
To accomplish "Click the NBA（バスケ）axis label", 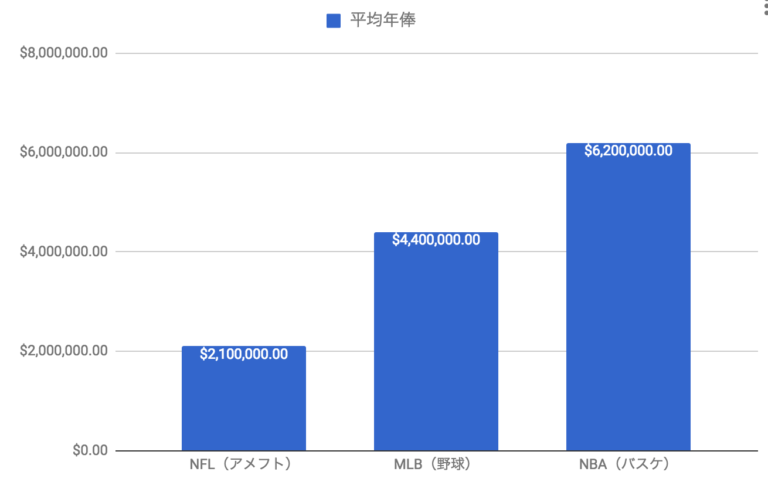I will pos(624,464).
